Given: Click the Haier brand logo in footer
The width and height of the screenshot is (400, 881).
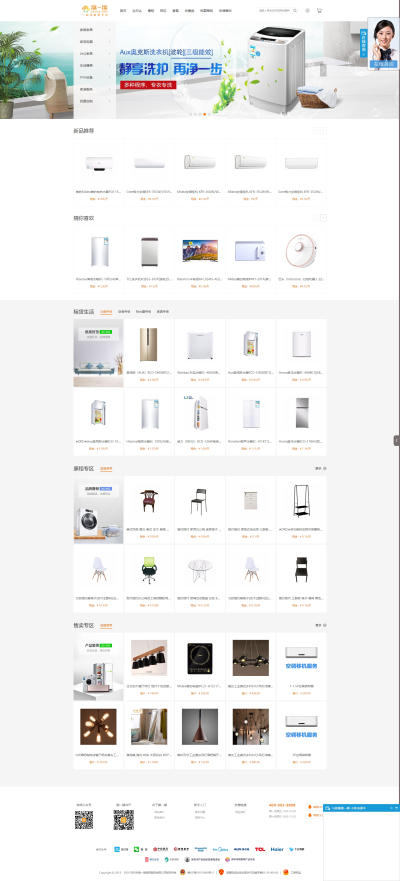Looking at the screenshot, I should 276,849.
